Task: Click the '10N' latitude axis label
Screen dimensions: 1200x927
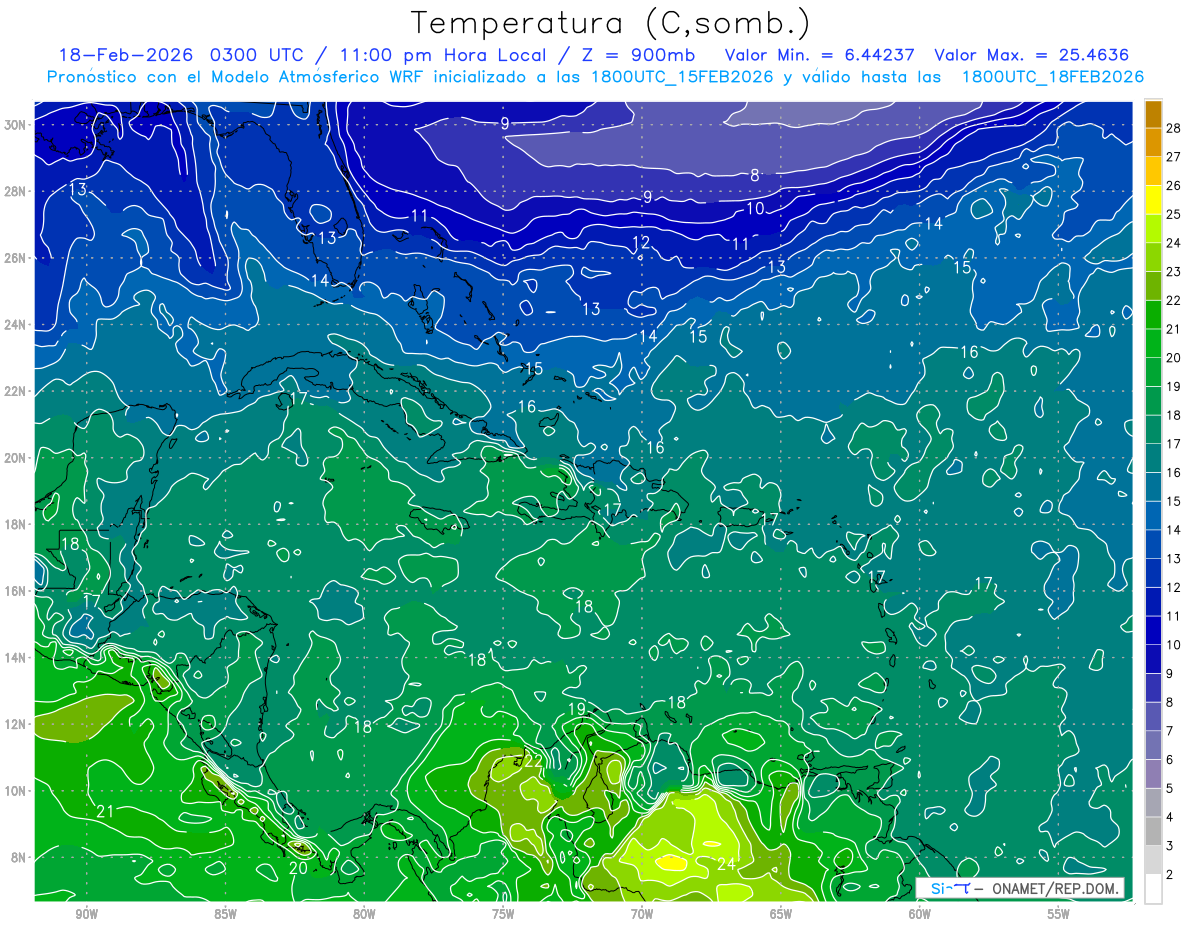Action: [17, 791]
